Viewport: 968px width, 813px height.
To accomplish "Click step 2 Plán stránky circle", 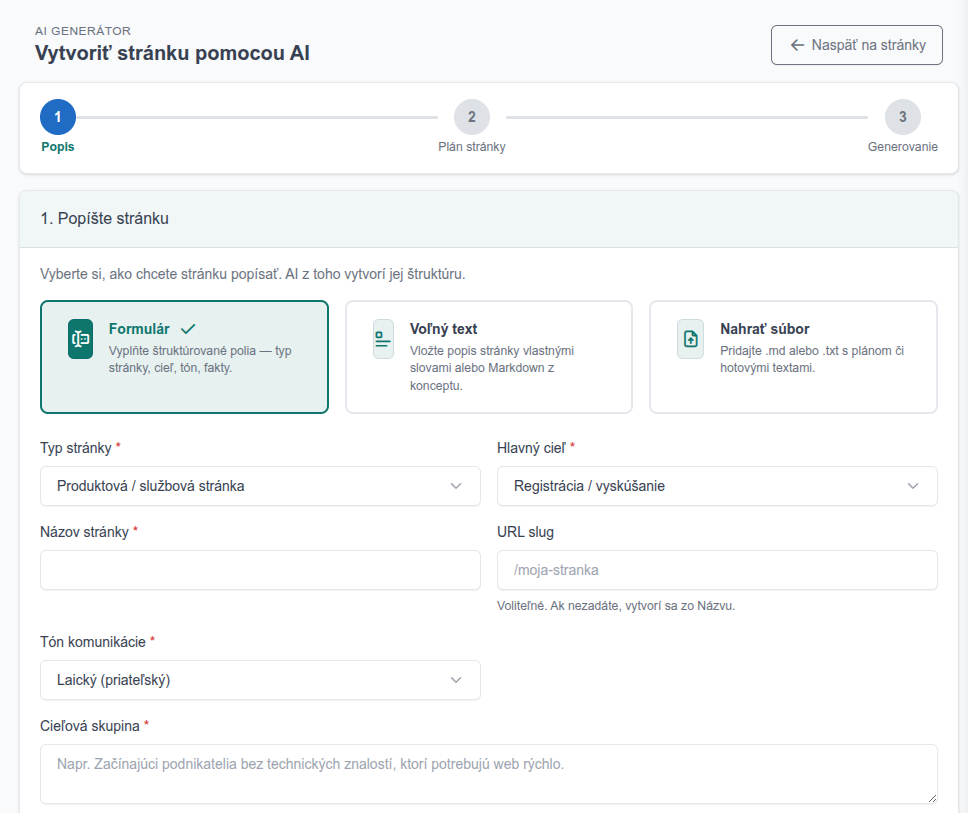I will (x=472, y=117).
